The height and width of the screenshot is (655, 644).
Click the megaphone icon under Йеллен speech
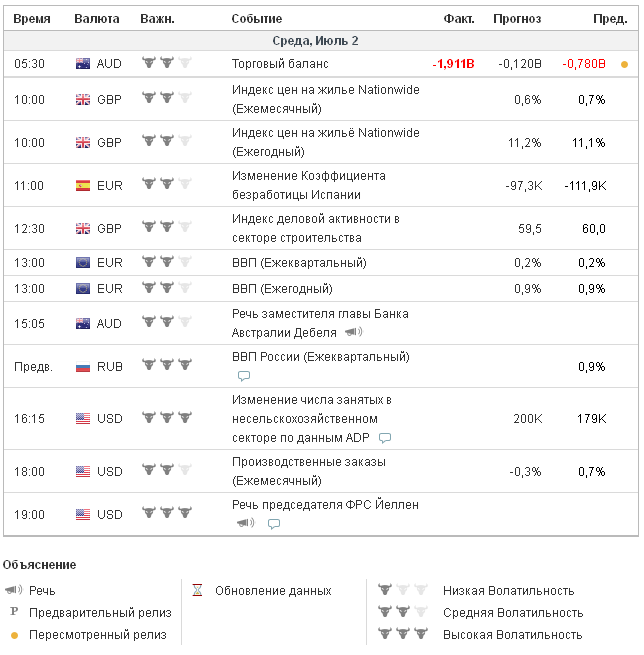click(245, 523)
